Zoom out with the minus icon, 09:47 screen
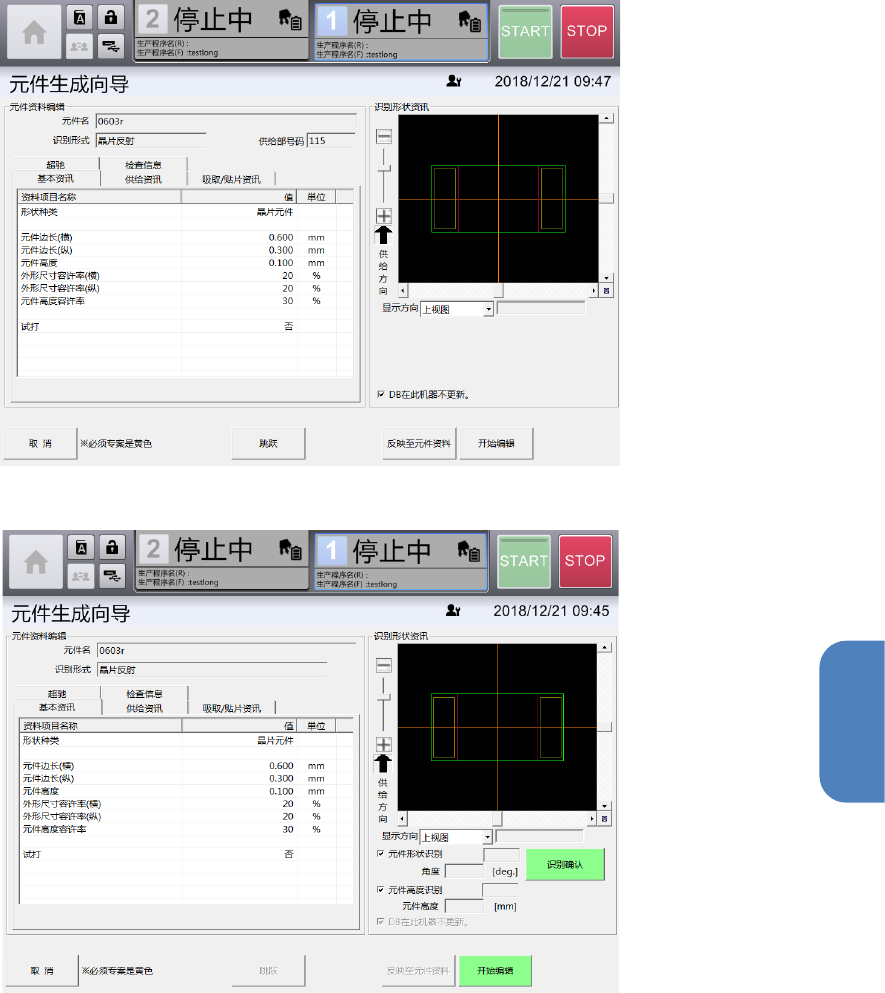 click(x=384, y=136)
